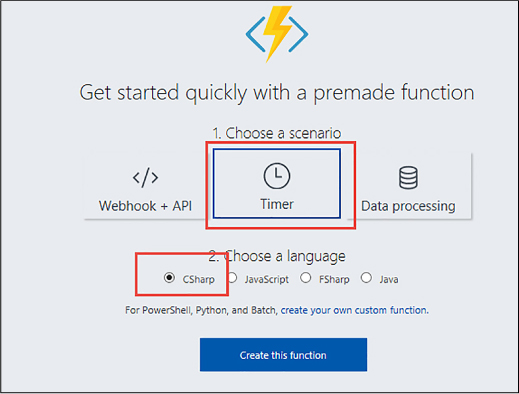Click the FSharp language label

334,279
